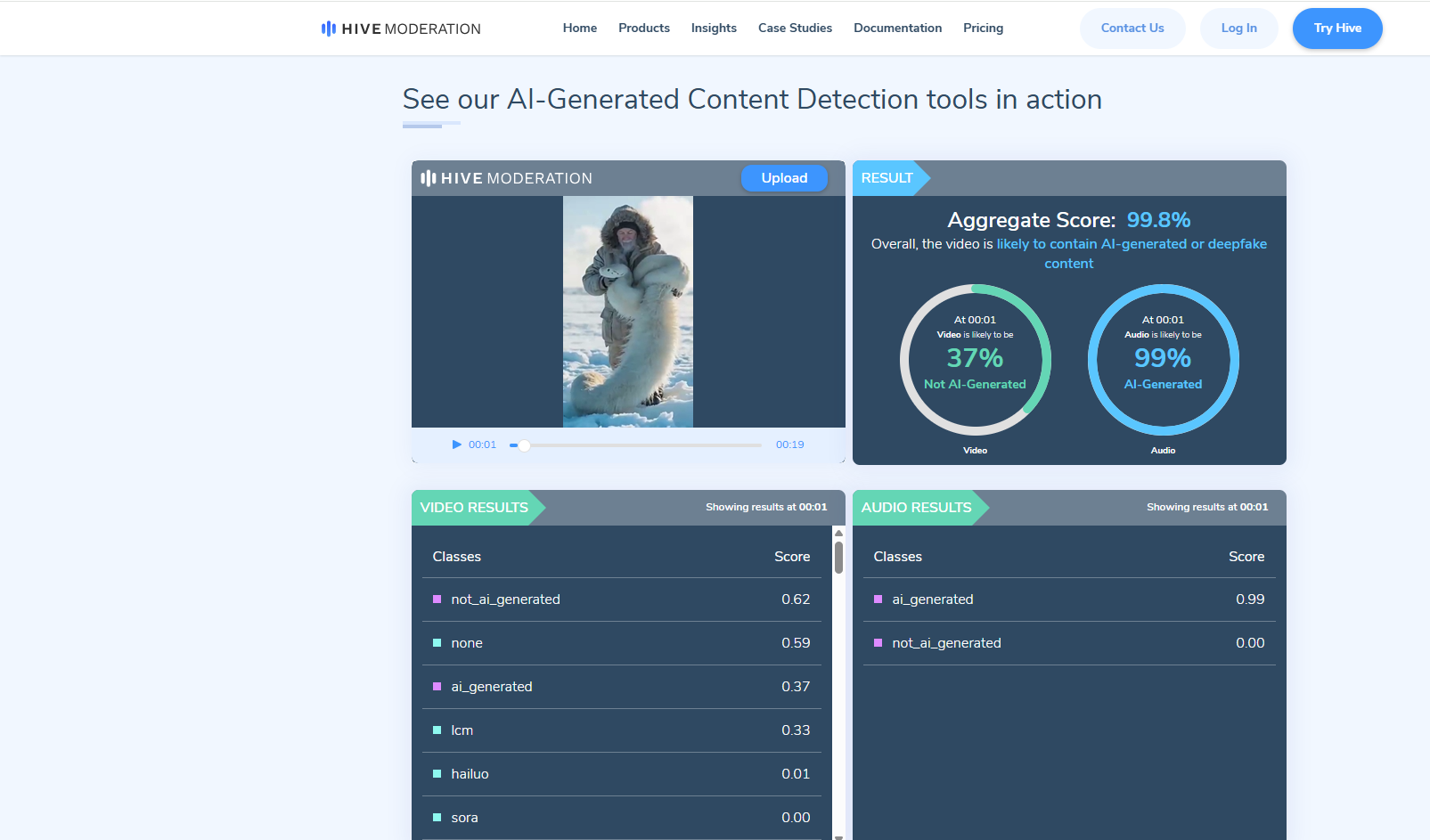
Task: Click the Contact Us button
Action: click(x=1132, y=29)
